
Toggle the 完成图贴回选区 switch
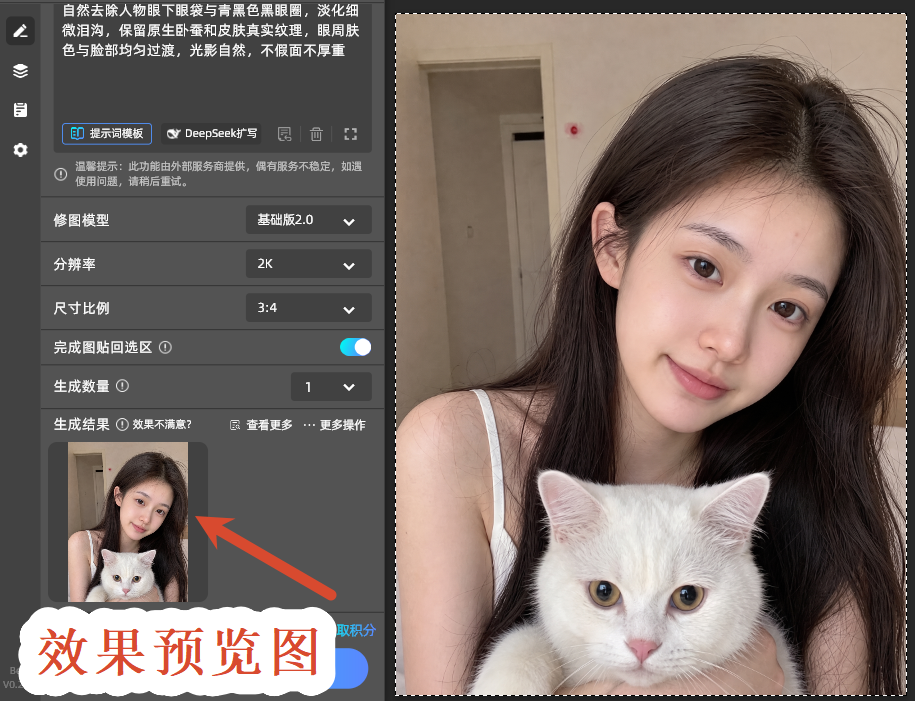click(355, 347)
